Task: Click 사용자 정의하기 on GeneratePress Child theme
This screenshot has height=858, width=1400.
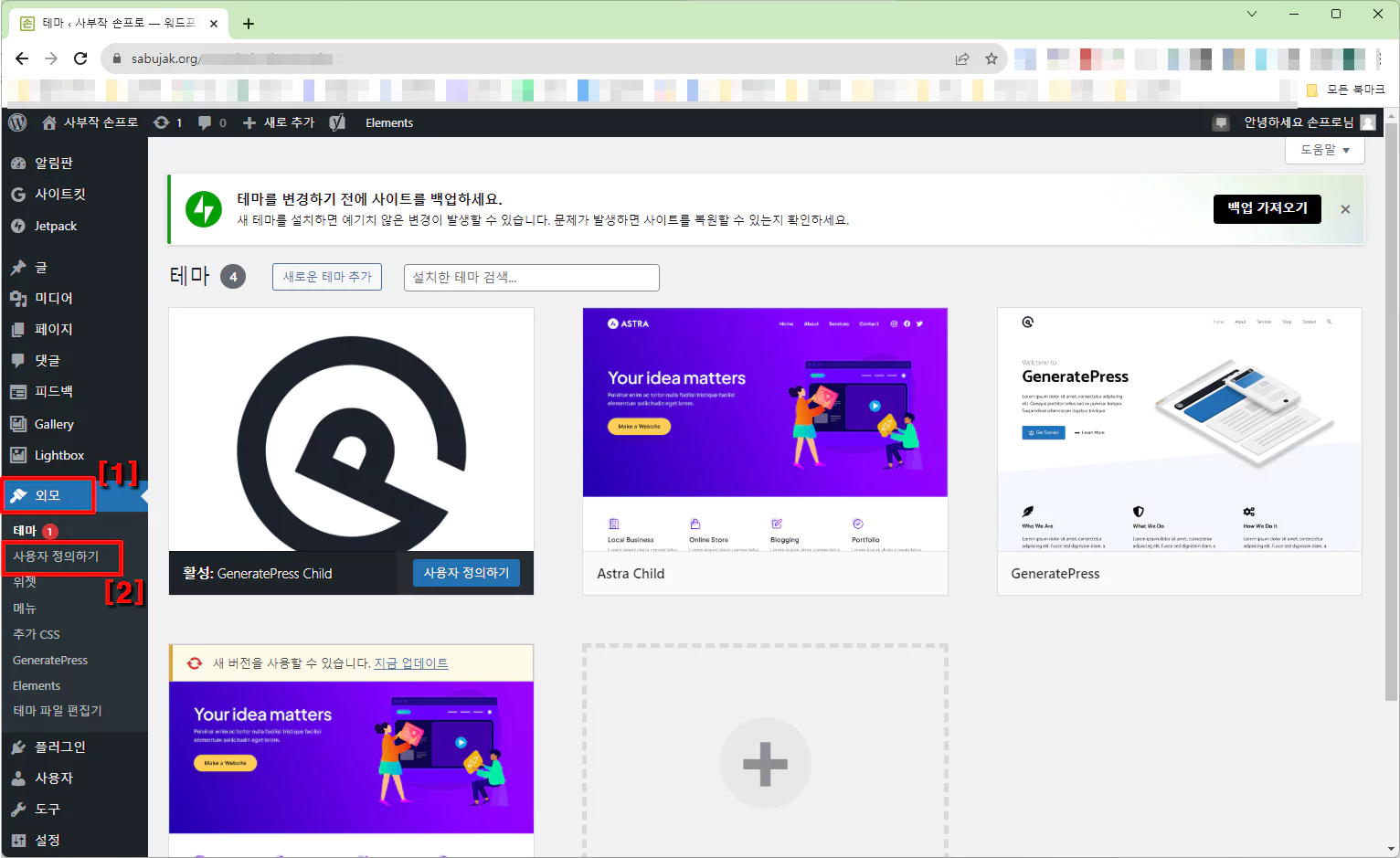Action: pyautogui.click(x=466, y=573)
